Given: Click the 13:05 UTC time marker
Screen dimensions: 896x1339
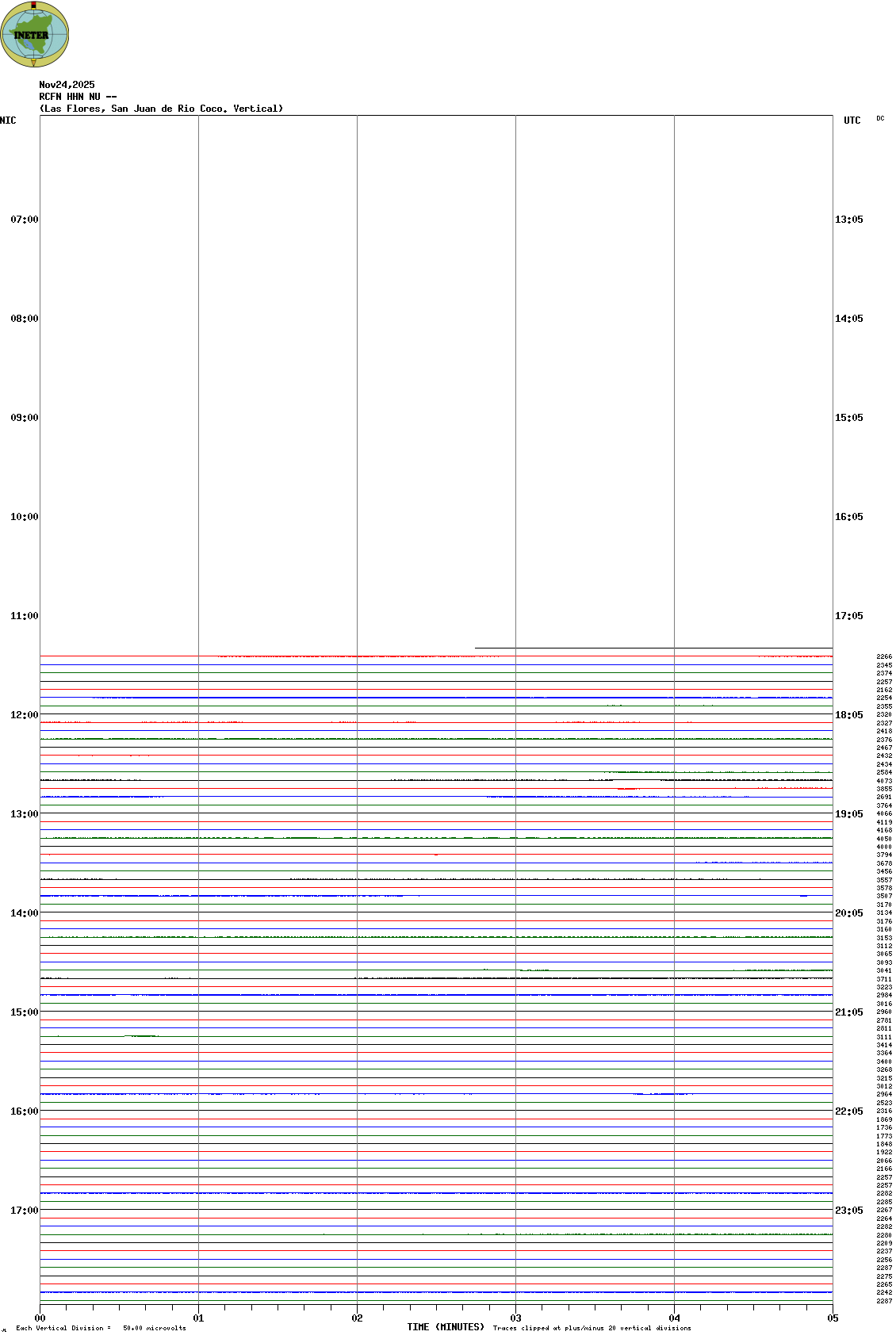Looking at the screenshot, I should [x=849, y=220].
